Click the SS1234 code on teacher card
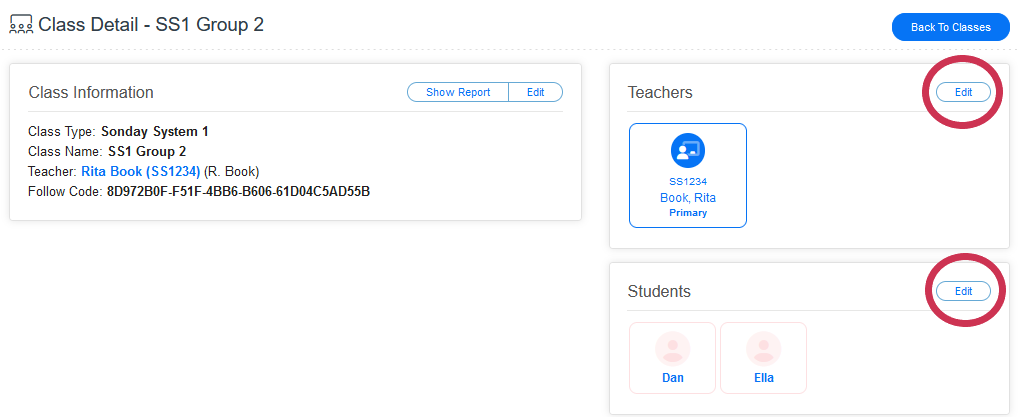Screen dimensions: 1020x417 tap(687, 181)
